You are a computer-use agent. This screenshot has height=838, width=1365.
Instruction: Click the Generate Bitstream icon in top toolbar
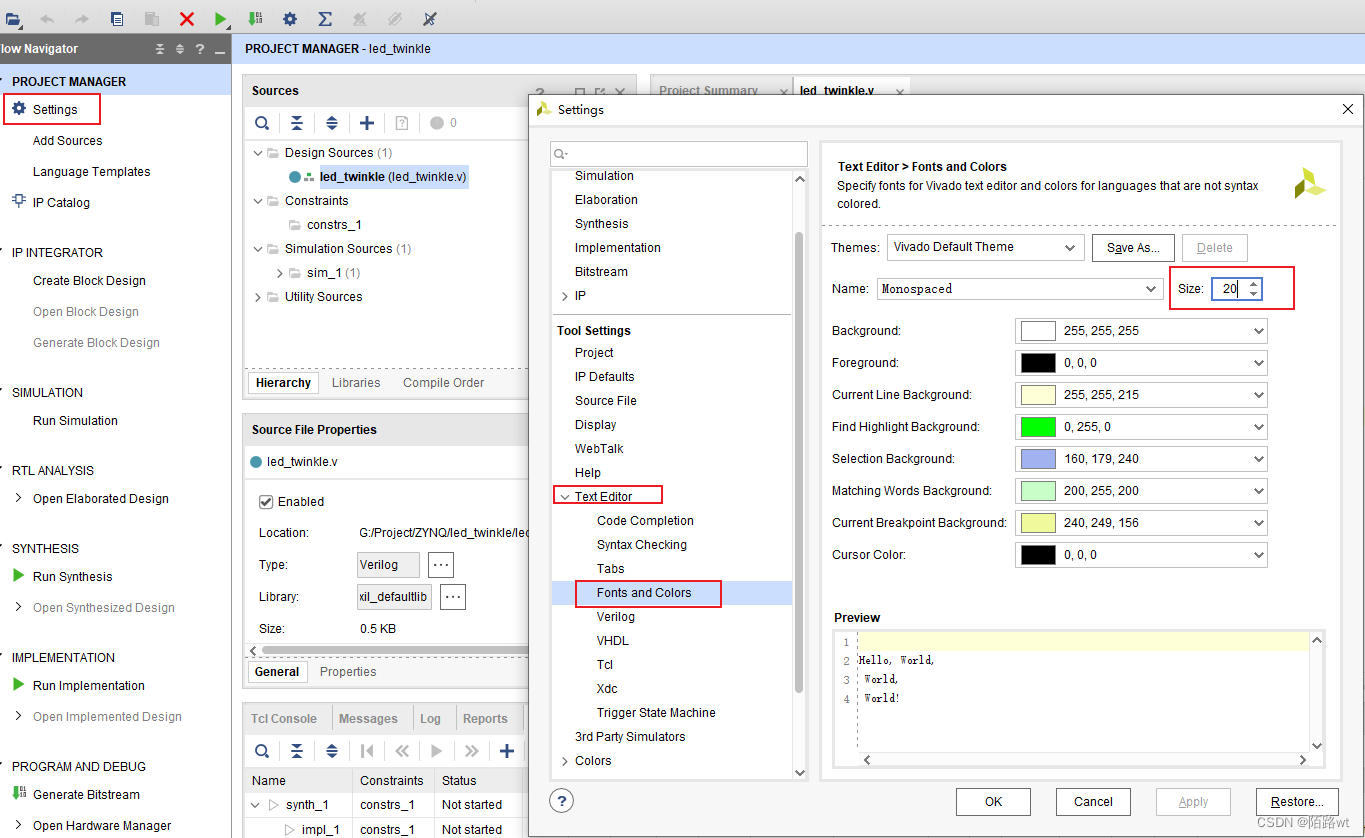[x=255, y=18]
